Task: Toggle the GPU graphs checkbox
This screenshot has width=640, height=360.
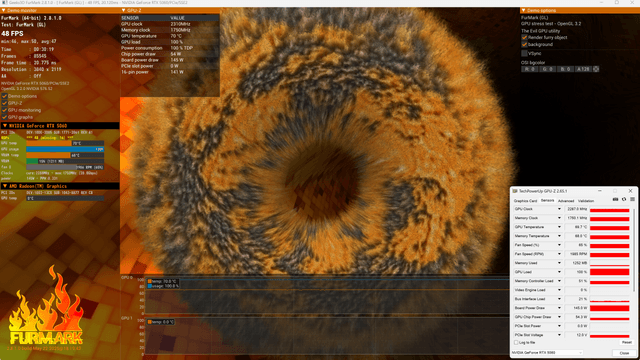Action: point(4,117)
